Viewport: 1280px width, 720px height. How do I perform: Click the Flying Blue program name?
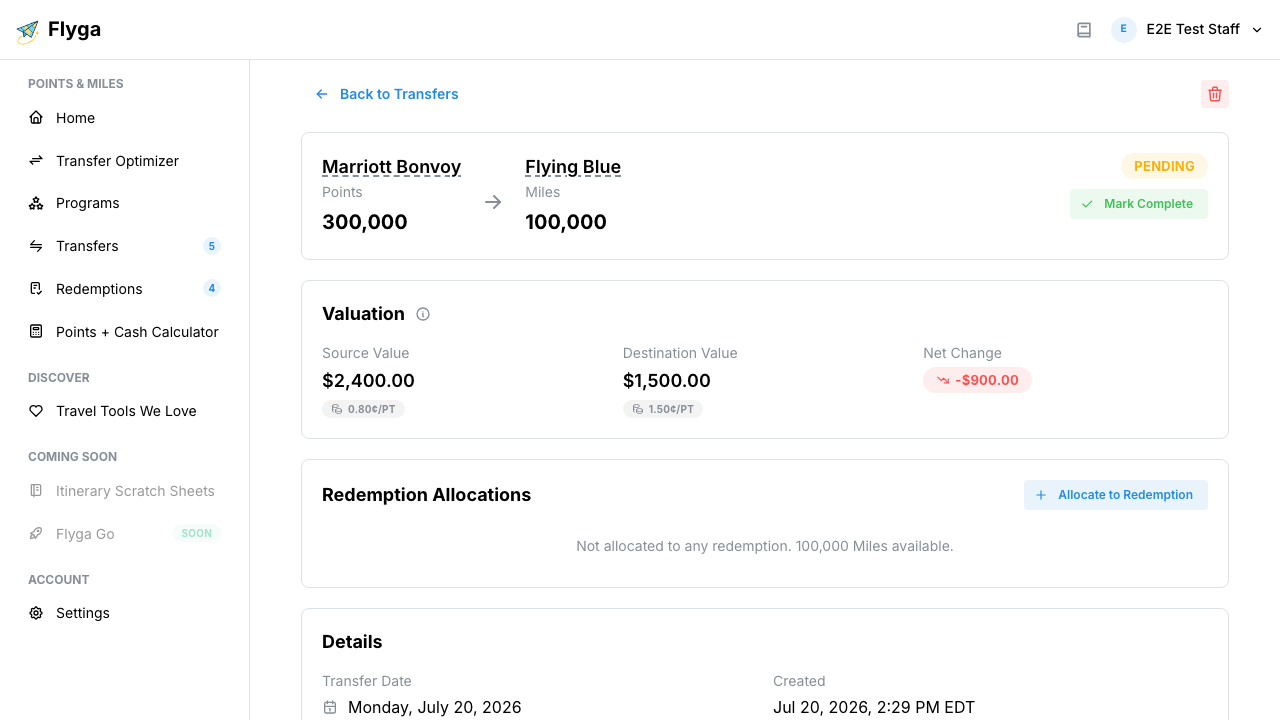pyautogui.click(x=573, y=167)
